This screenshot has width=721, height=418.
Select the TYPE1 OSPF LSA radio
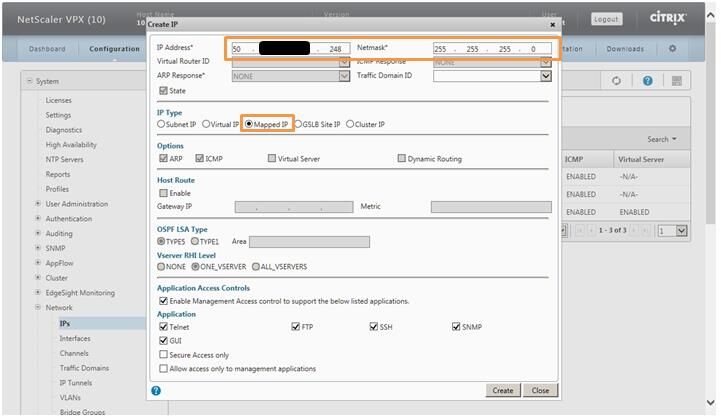pyautogui.click(x=195, y=241)
